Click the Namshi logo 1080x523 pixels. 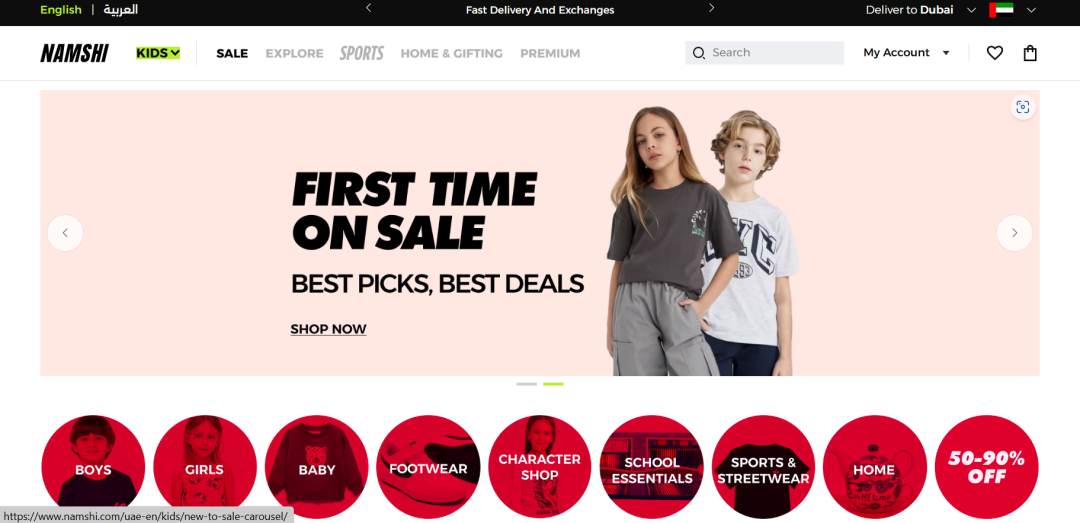(x=74, y=53)
